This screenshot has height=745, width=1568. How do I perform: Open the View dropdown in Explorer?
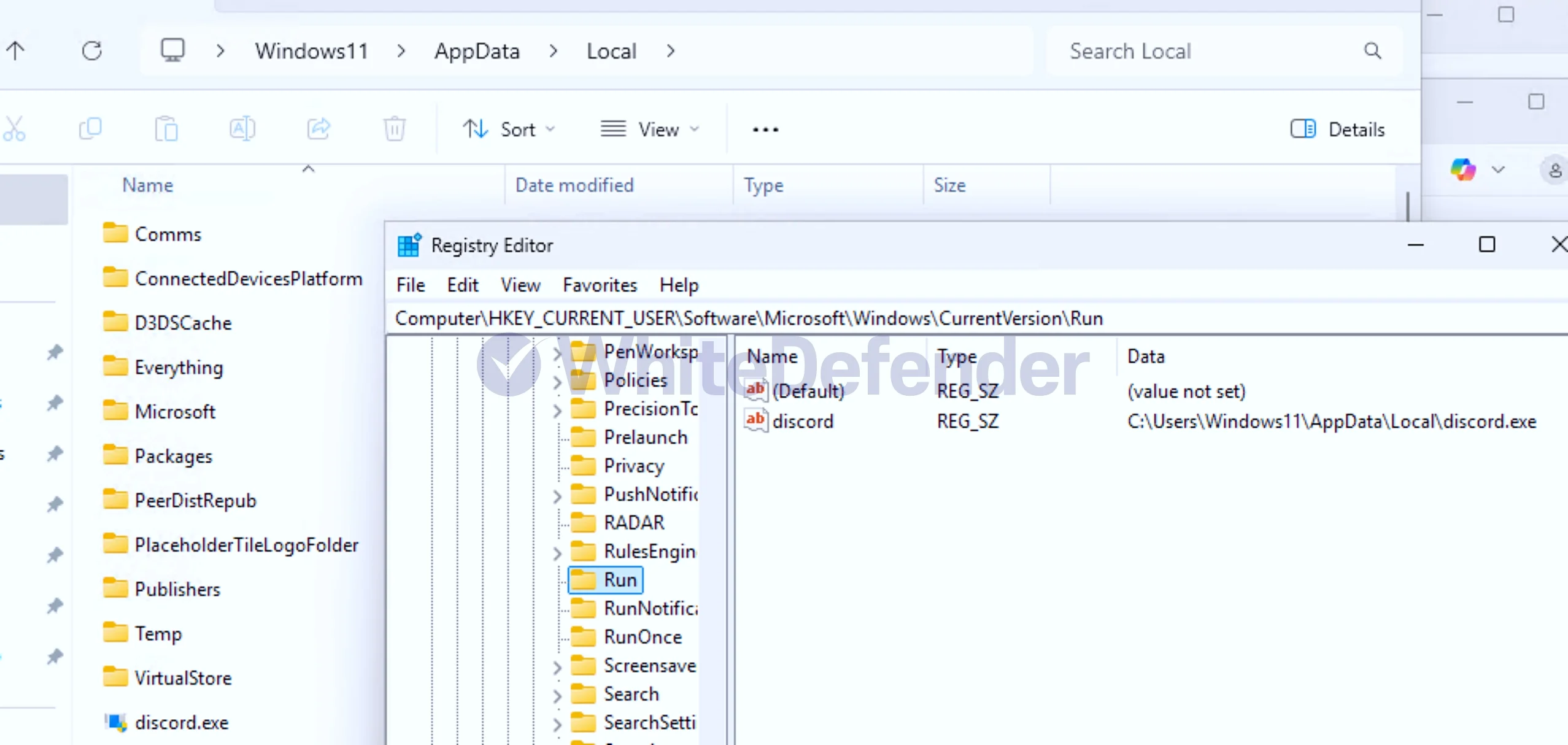pos(650,129)
